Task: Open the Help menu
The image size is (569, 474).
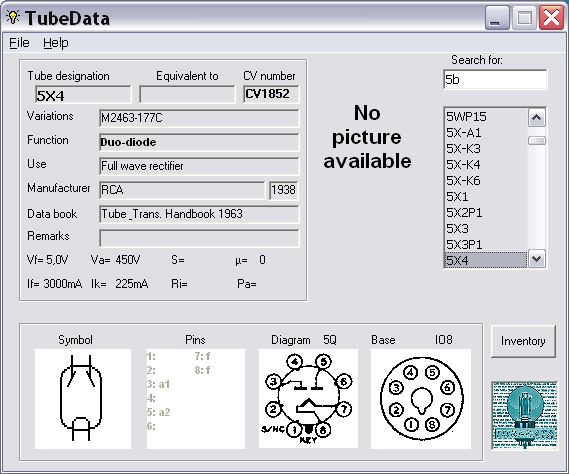Action: 56,43
